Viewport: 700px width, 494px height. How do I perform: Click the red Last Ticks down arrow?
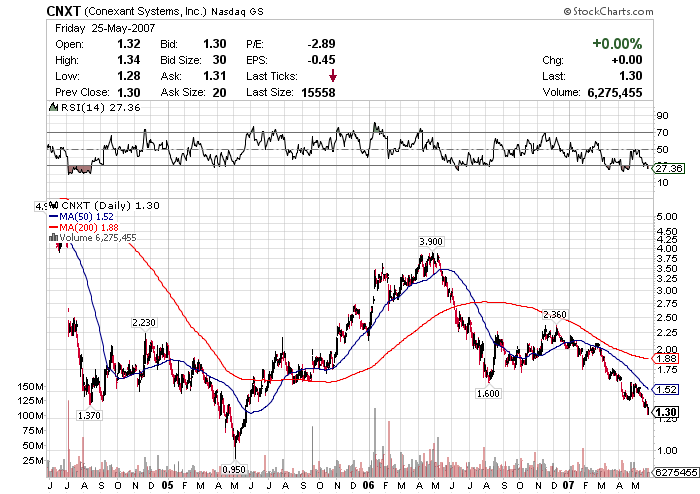pyautogui.click(x=333, y=76)
